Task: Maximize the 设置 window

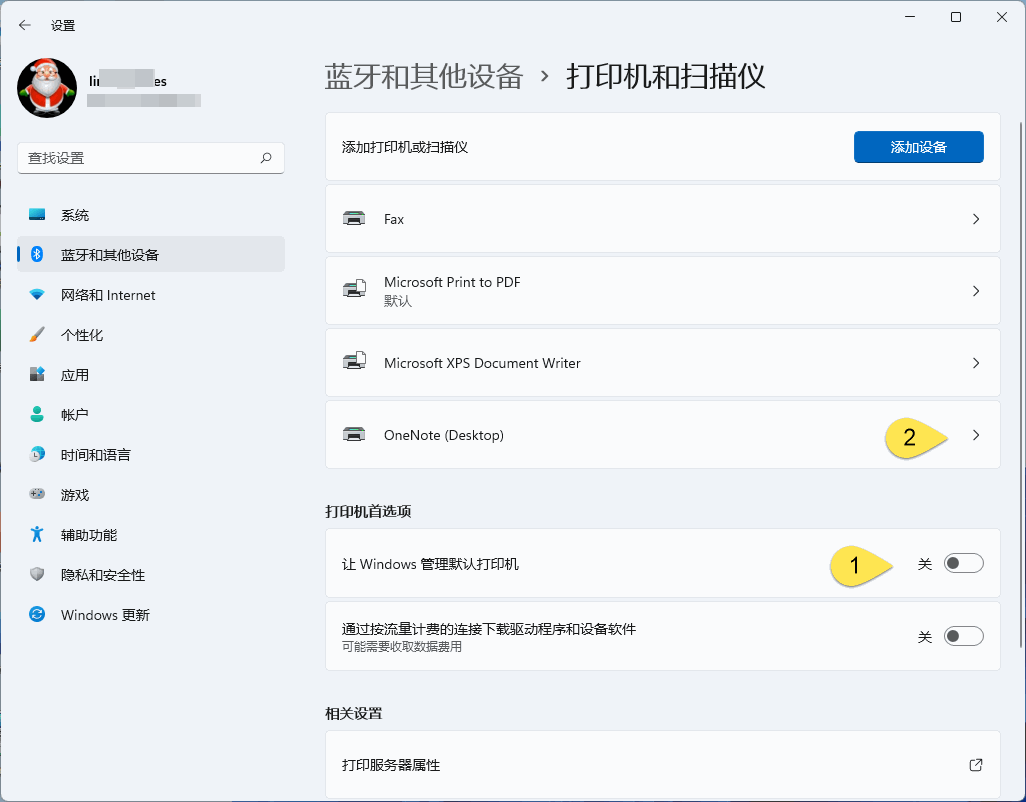Action: [955, 17]
